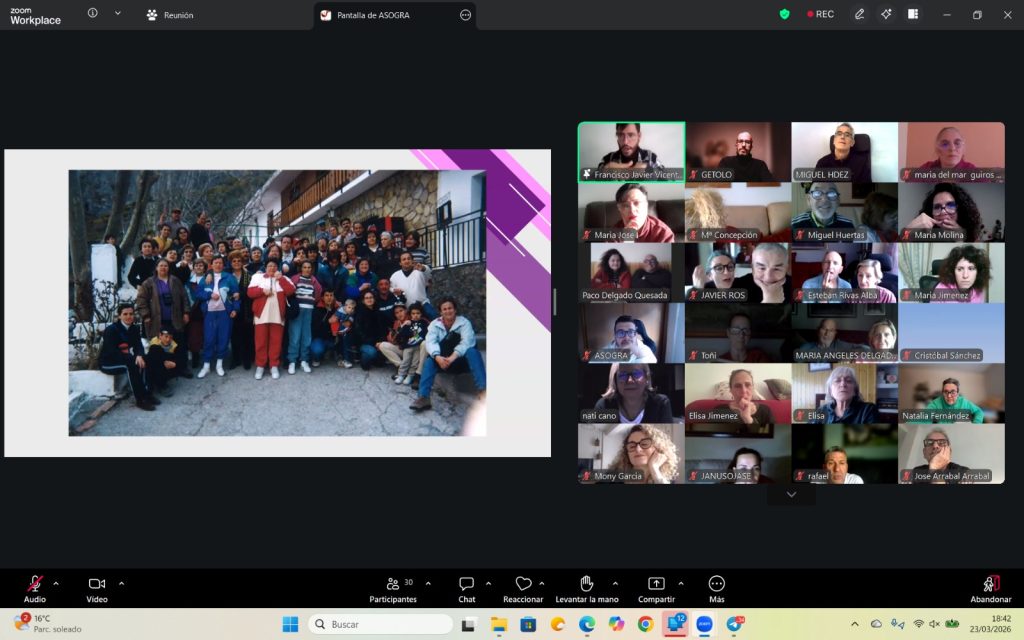Screen dimensions: 1024x640
Task: Raise hand with Levantar la mano
Action: [x=586, y=585]
